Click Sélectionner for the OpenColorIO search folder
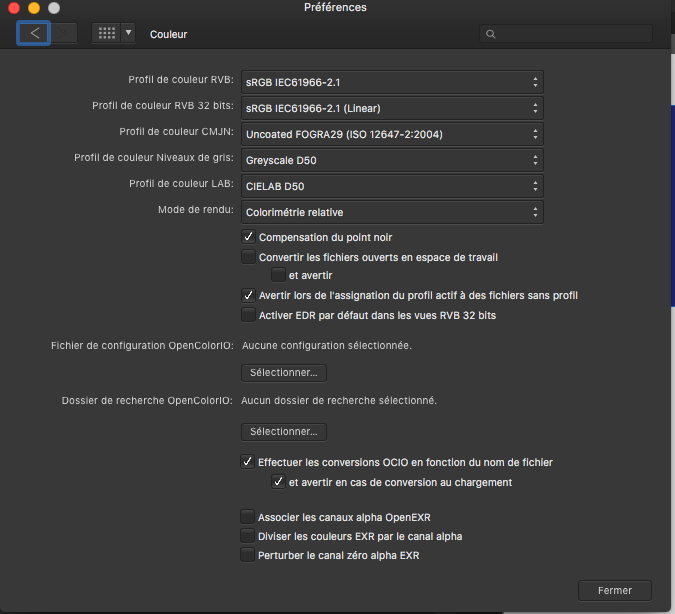Image resolution: width=675 pixels, height=614 pixels. tap(284, 432)
